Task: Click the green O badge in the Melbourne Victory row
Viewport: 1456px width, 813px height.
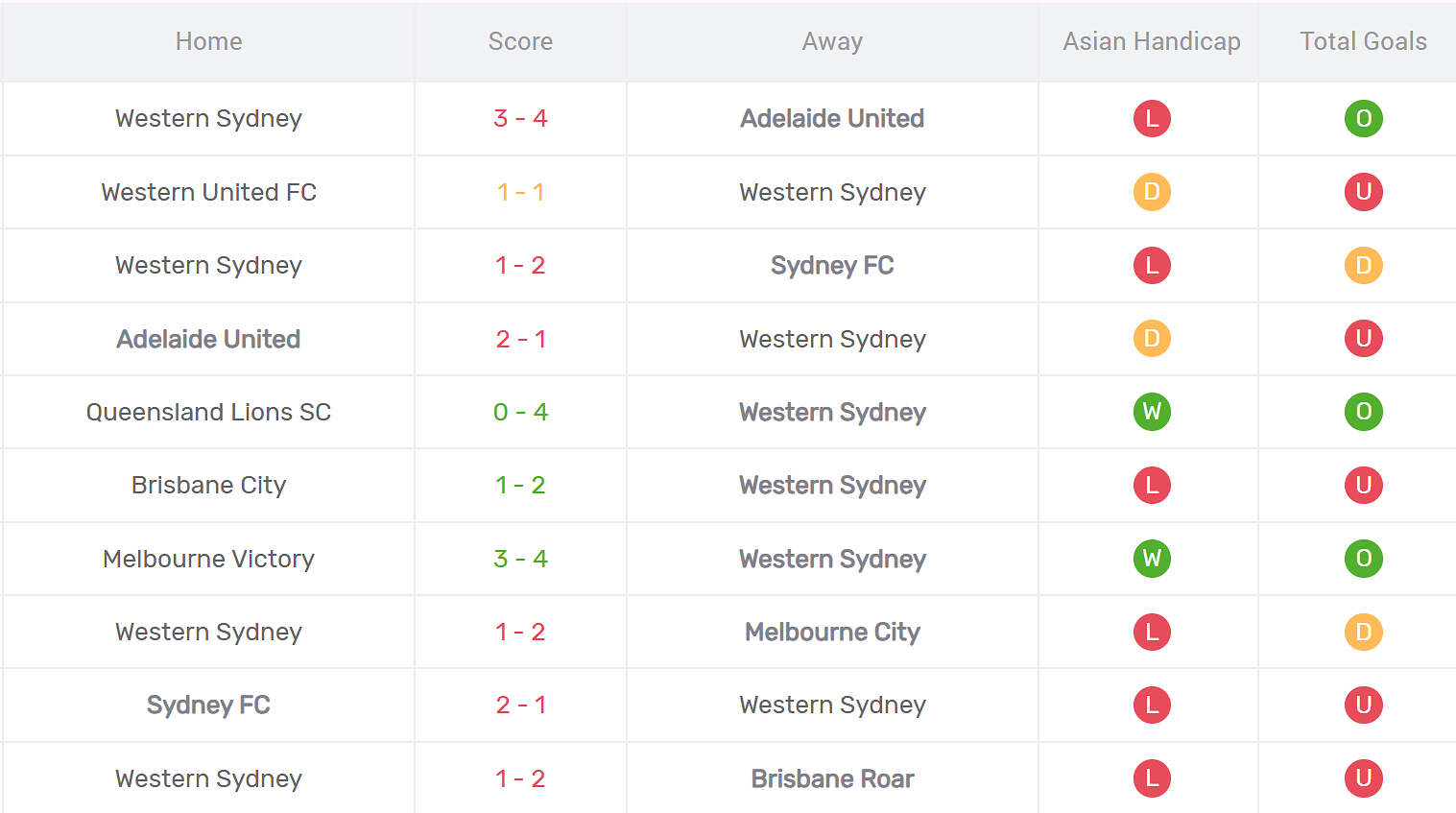Action: [x=1363, y=559]
